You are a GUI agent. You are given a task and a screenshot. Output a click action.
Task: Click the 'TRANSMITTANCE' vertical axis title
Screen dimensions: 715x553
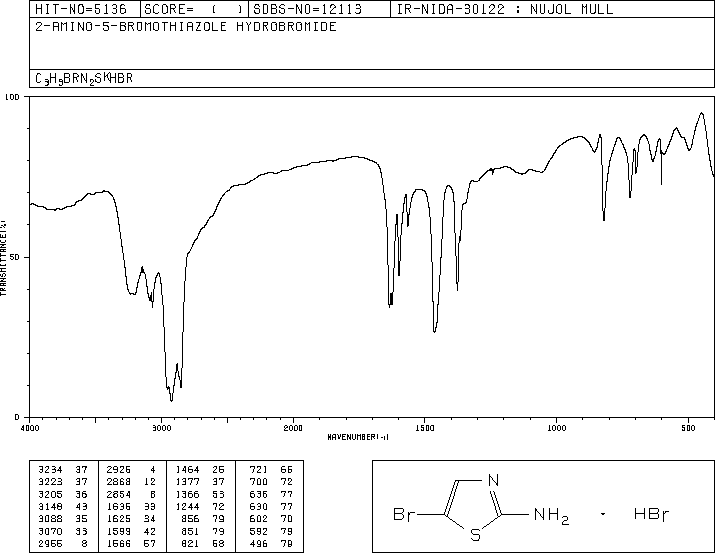coord(3,258)
